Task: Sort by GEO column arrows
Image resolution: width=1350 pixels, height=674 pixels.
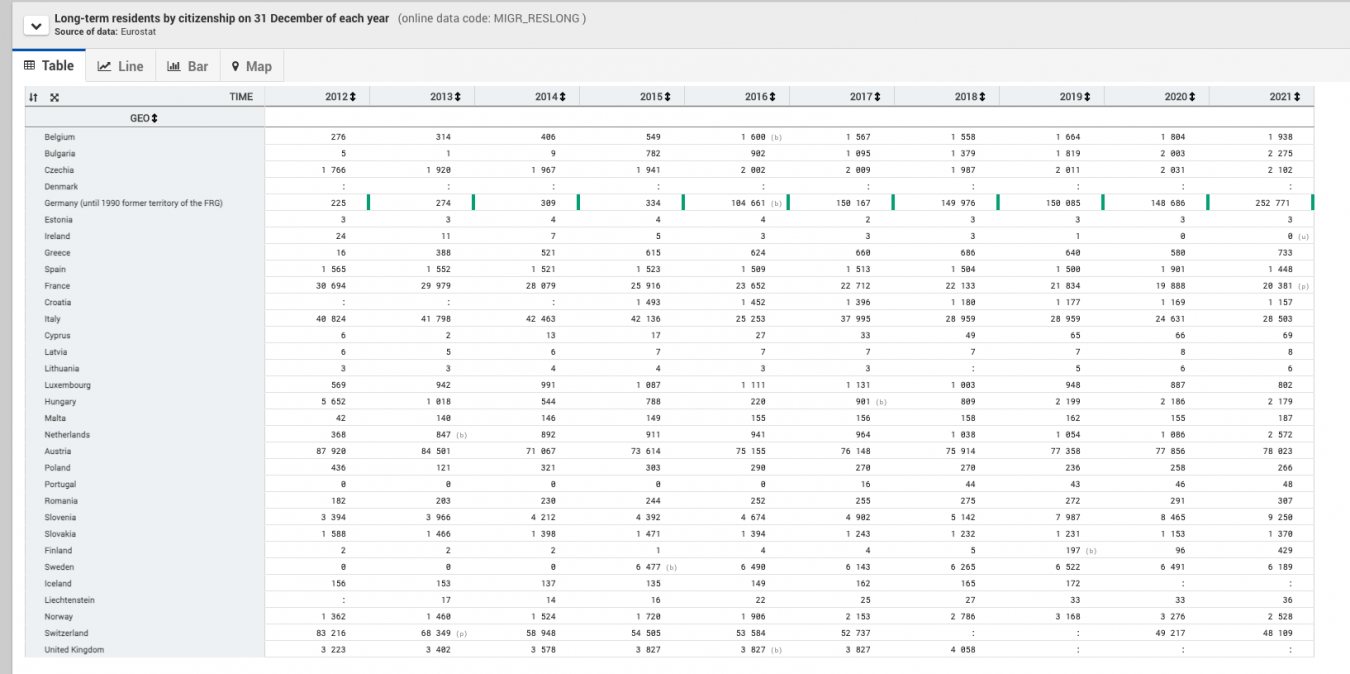Action: coord(154,118)
